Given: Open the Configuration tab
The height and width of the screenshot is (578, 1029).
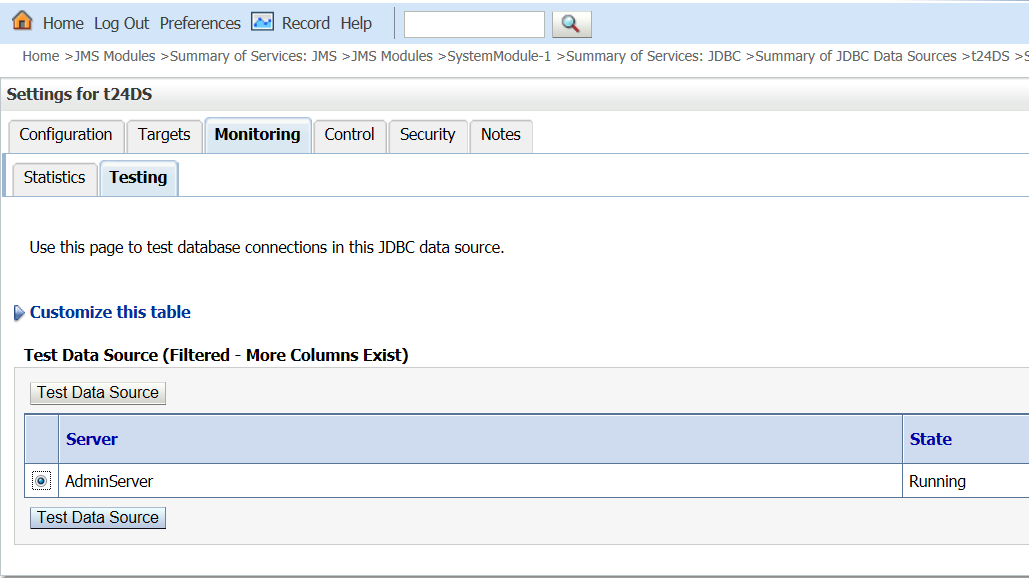Looking at the screenshot, I should click(x=66, y=135).
